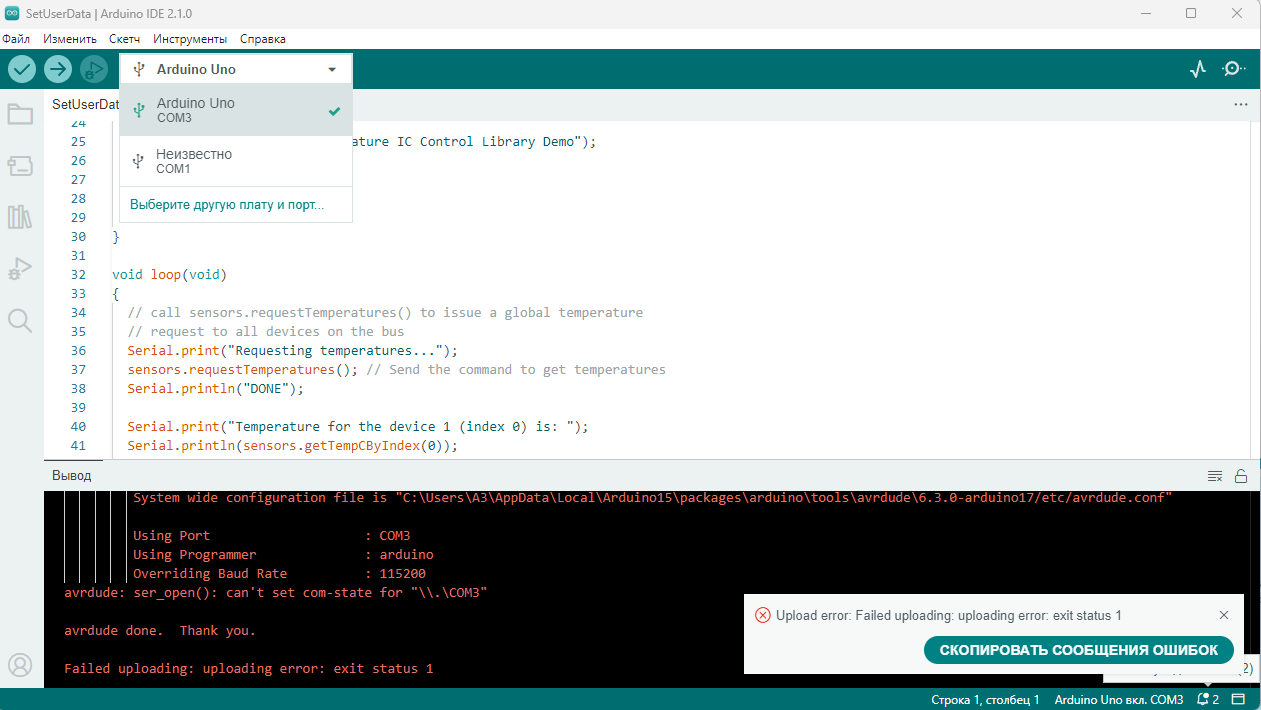Click the getTempCByIndex(0) code line
This screenshot has width=1261, height=710.
point(292,445)
